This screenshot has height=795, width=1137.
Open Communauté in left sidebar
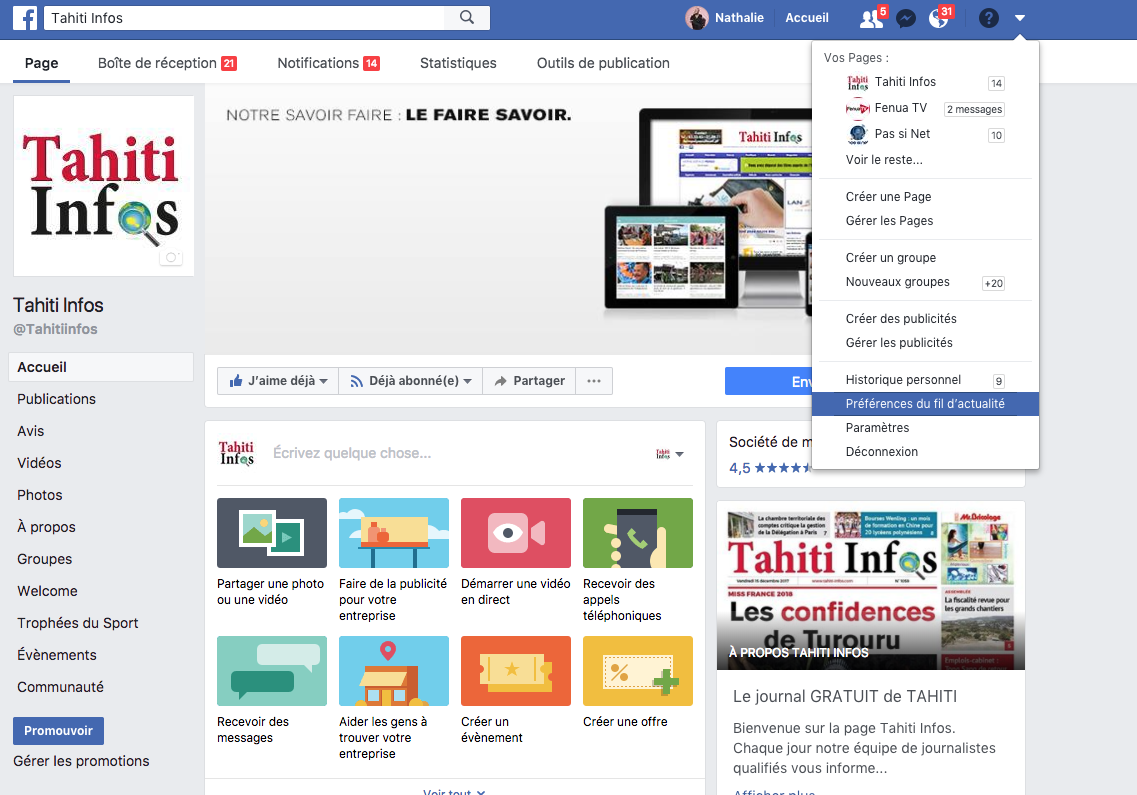60,686
